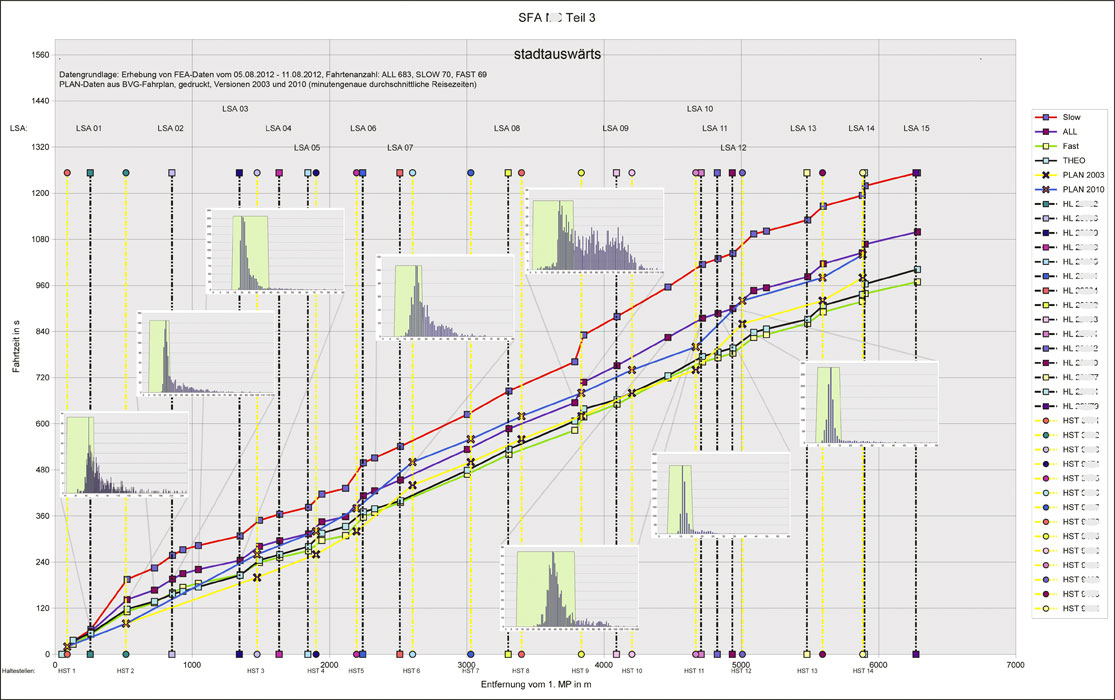Click the HST 11 stop label
The width and height of the screenshot is (1115, 700).
click(x=694, y=671)
